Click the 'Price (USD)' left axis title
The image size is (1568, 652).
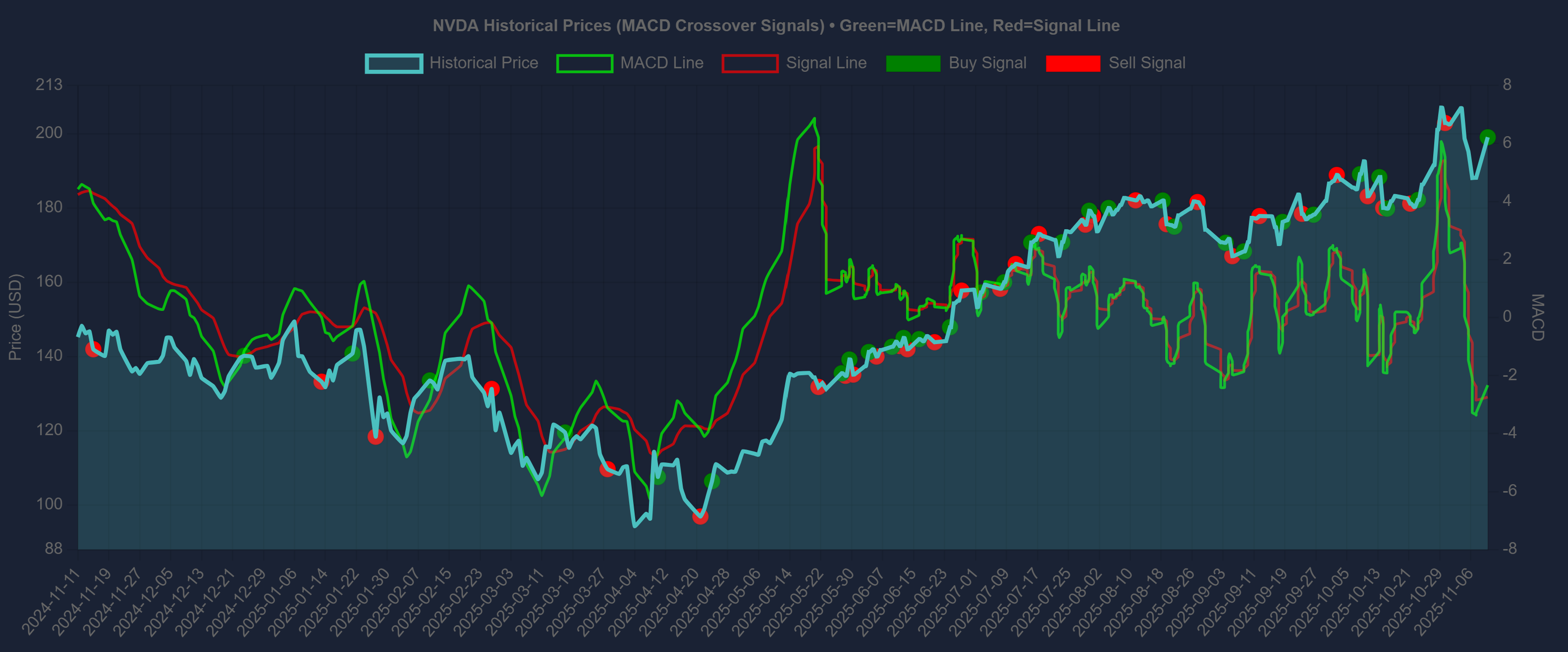click(x=15, y=317)
